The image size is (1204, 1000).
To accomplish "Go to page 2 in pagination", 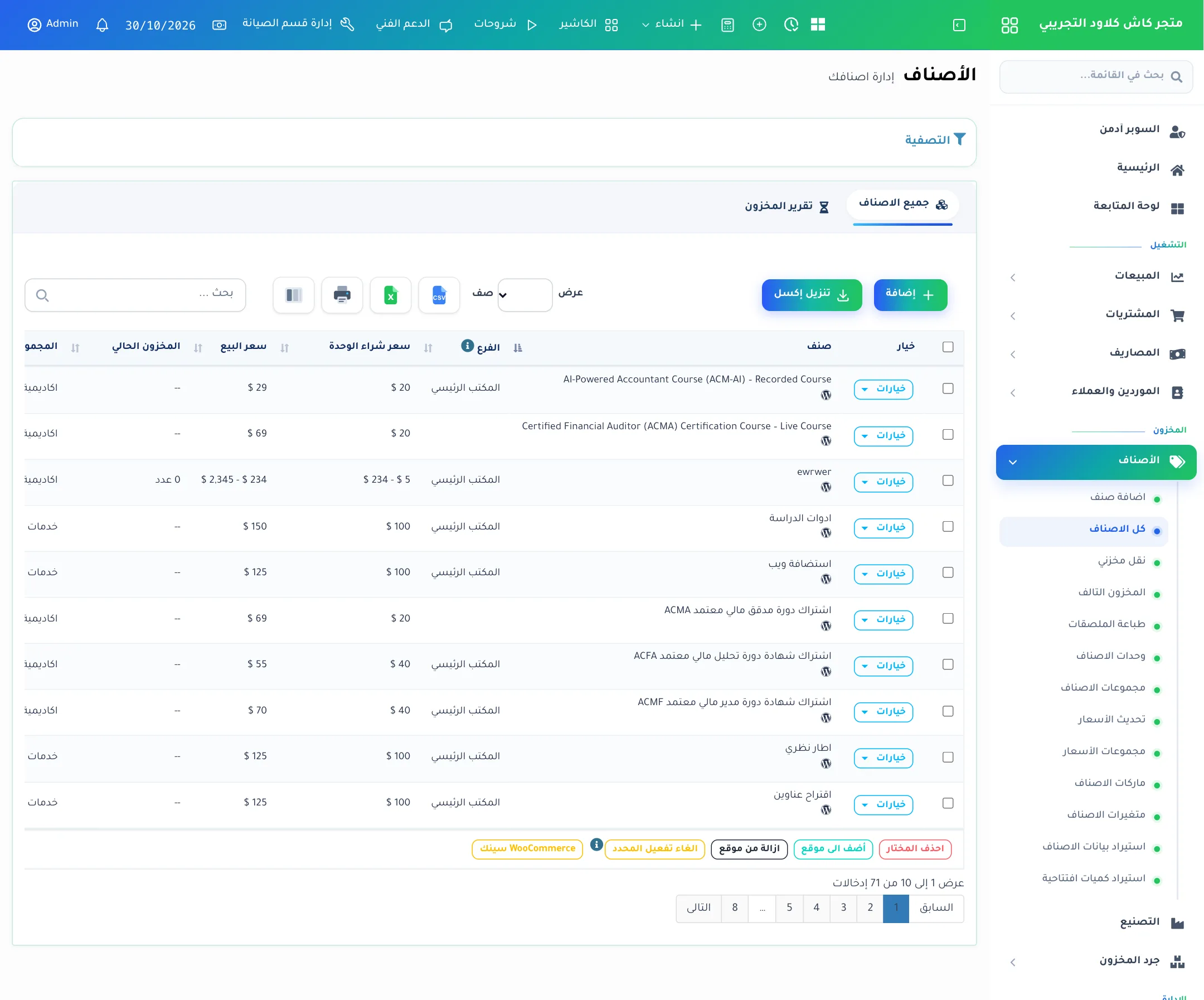I will pos(870,907).
